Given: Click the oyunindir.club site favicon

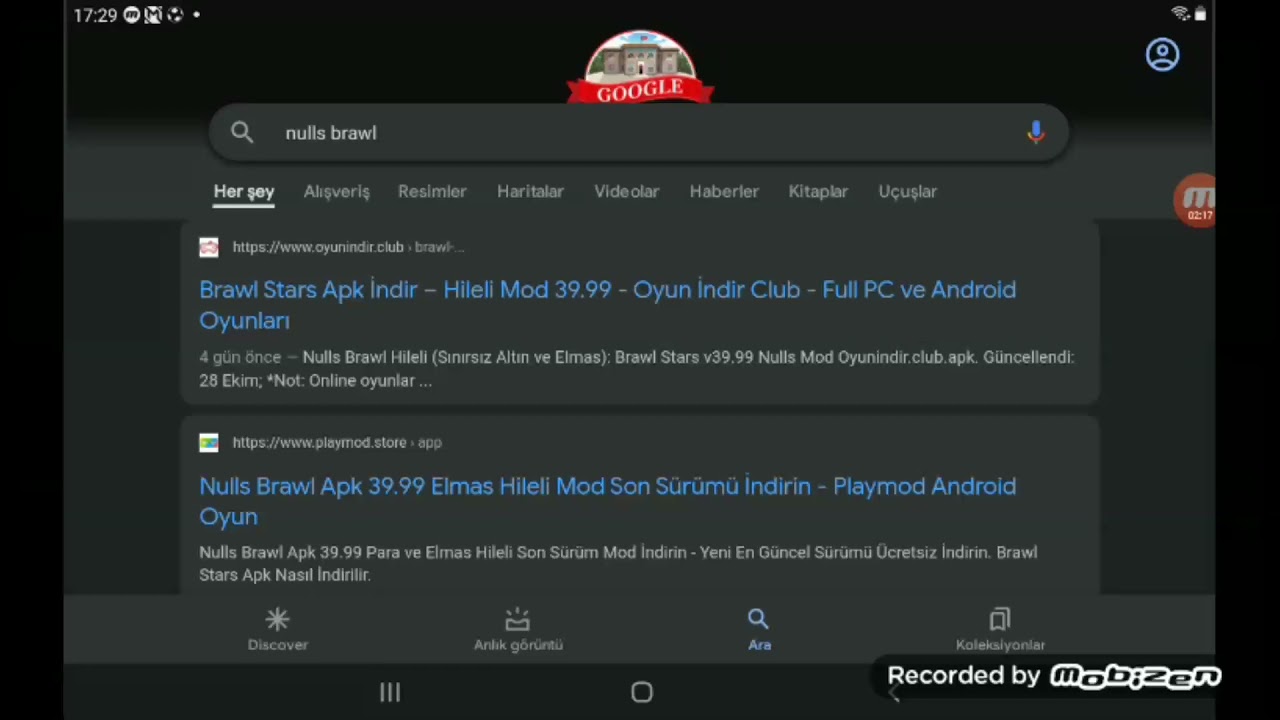Looking at the screenshot, I should (208, 247).
